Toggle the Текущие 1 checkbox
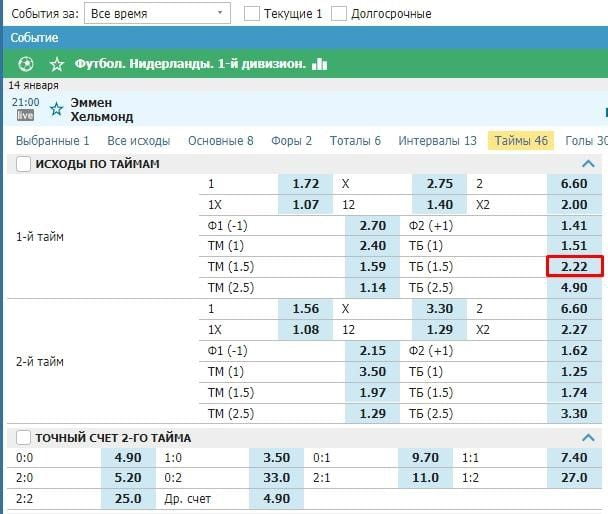This screenshot has height=514, width=608. click(x=252, y=14)
